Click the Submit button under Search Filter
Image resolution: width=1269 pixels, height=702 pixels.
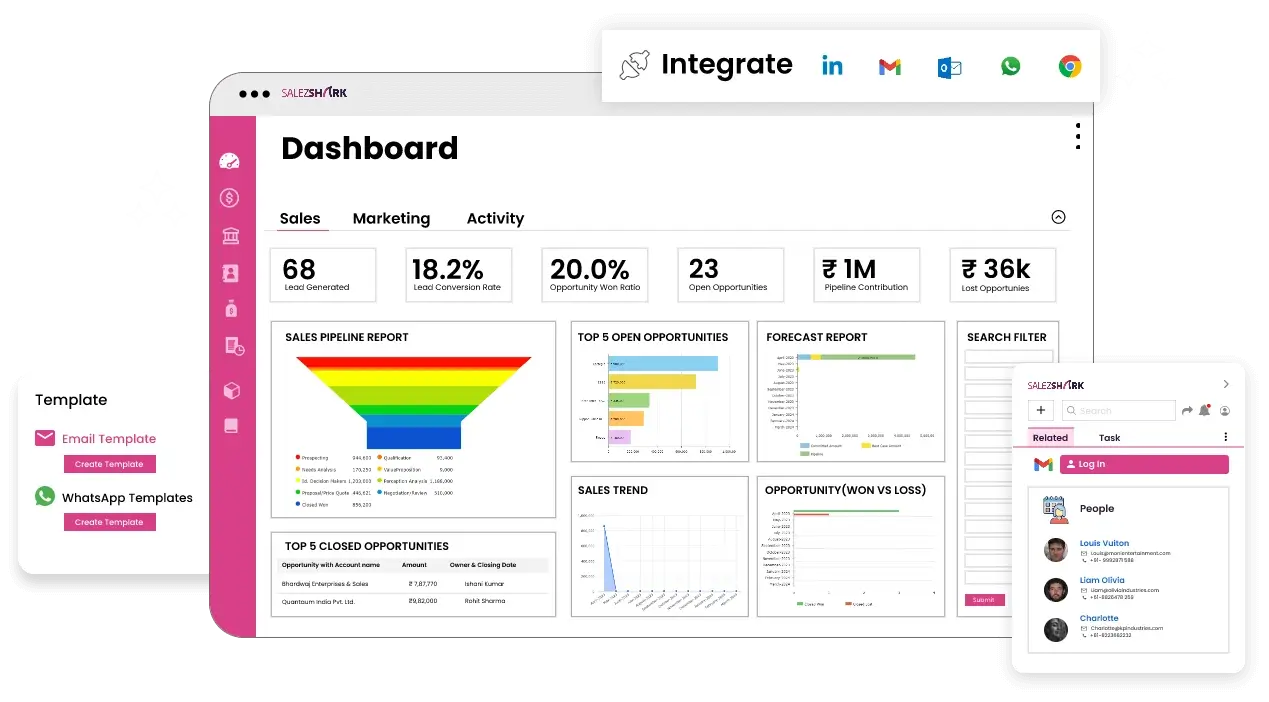984,600
